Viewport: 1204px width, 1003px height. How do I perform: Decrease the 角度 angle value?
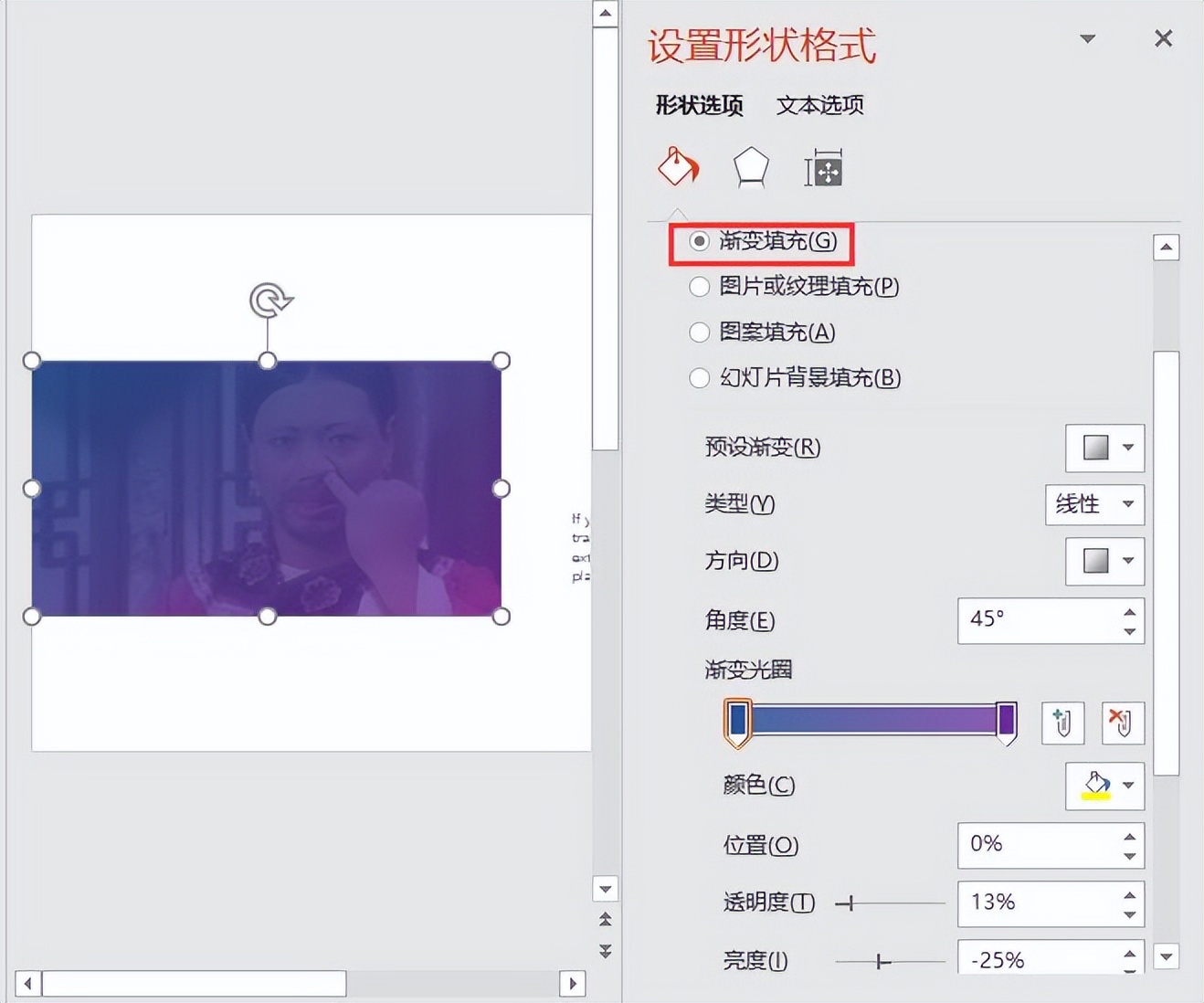(1130, 631)
